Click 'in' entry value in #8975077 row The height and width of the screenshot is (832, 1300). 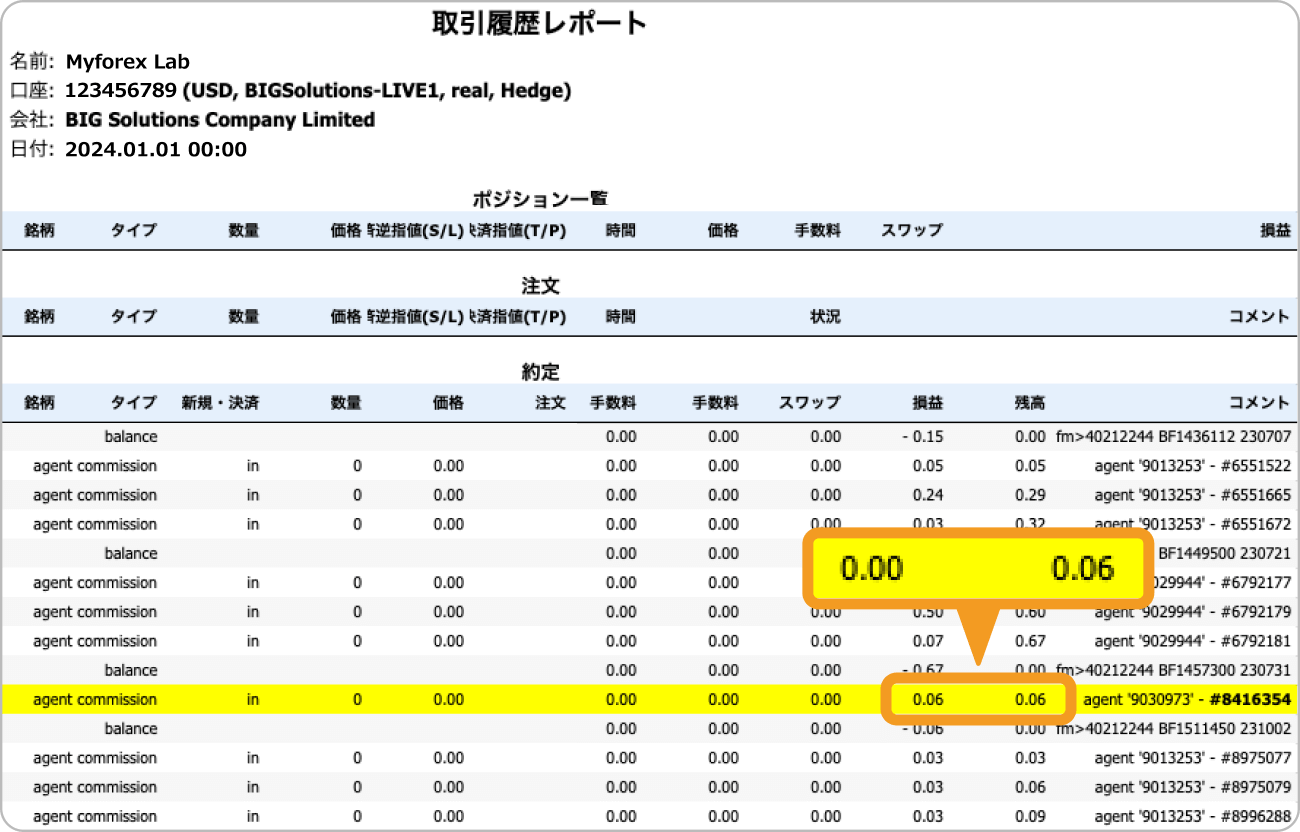point(253,758)
